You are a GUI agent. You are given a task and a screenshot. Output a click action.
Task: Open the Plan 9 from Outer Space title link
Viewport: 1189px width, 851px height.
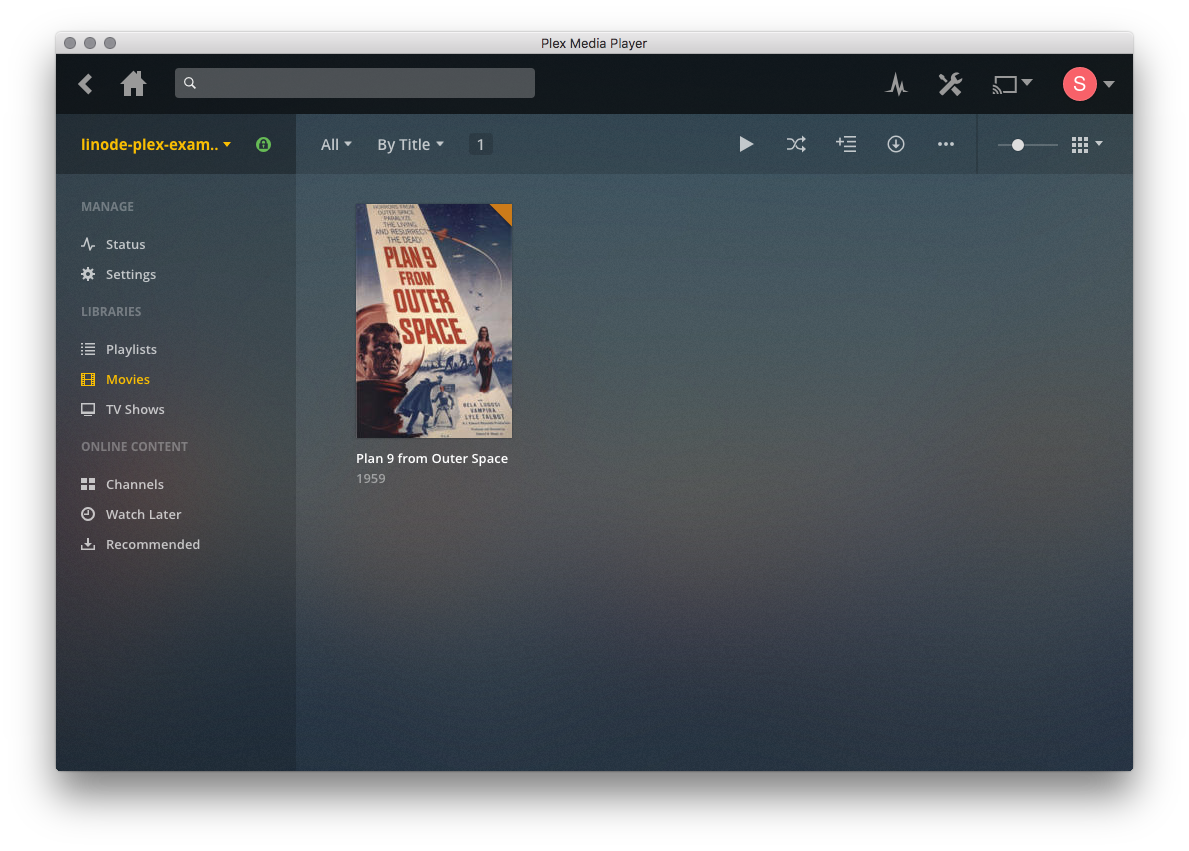point(432,458)
